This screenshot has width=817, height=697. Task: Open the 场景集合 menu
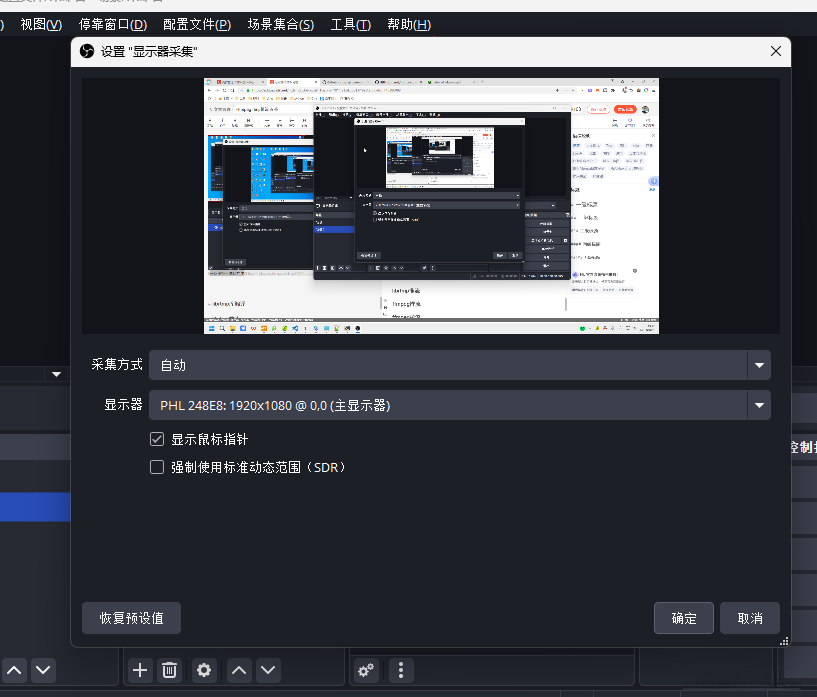click(x=280, y=24)
